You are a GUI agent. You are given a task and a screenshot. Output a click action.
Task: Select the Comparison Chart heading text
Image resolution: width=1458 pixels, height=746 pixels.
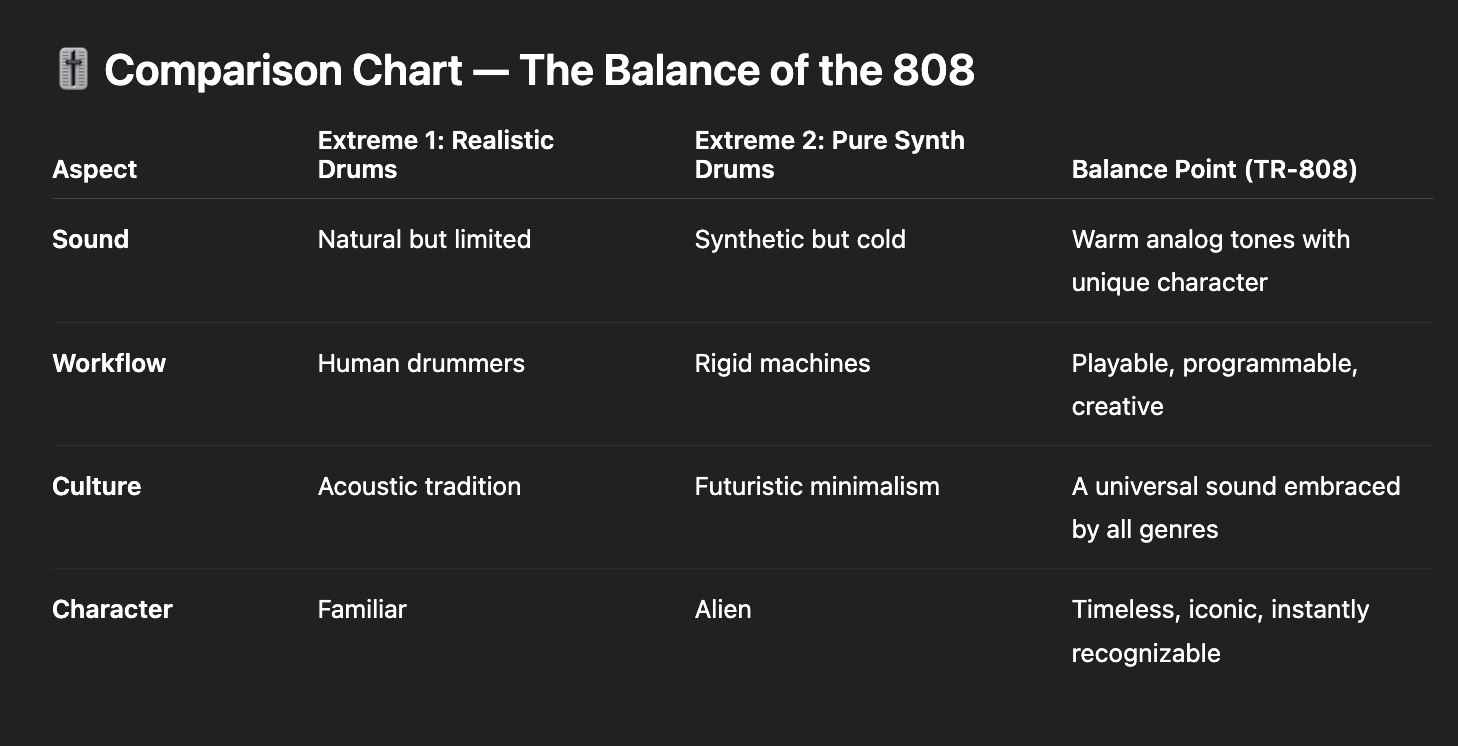[x=539, y=70]
